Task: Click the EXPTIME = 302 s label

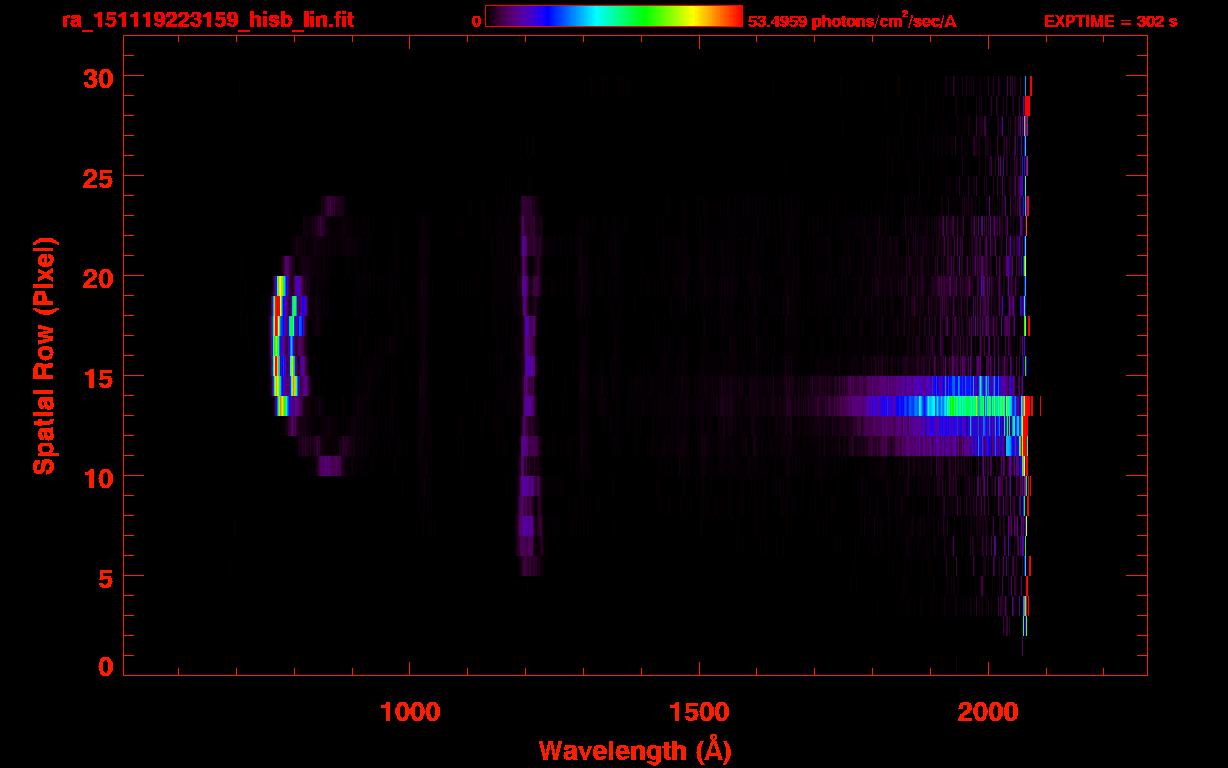Action: [x=1110, y=21]
